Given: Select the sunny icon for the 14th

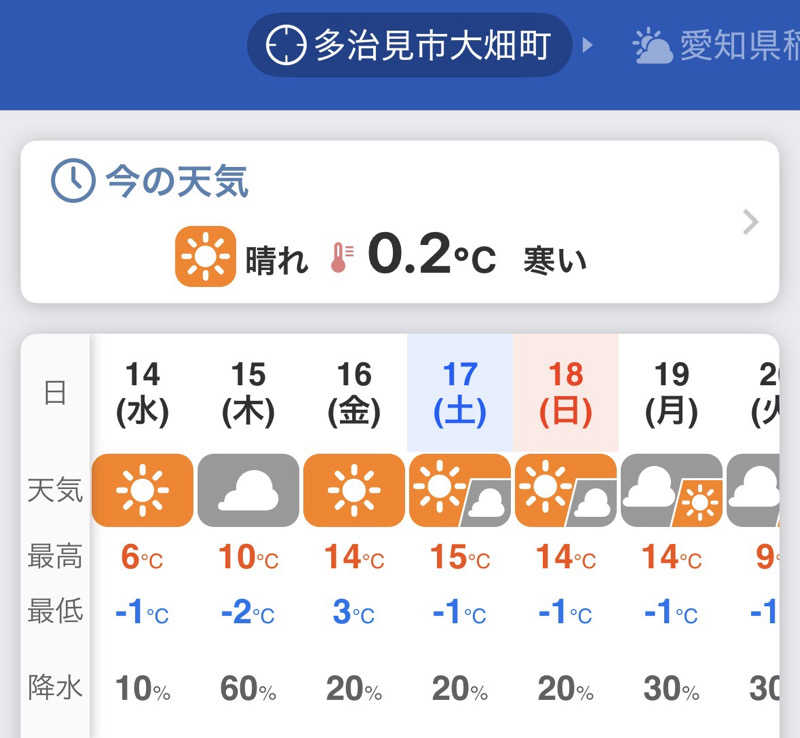Looking at the screenshot, I should 142,490.
